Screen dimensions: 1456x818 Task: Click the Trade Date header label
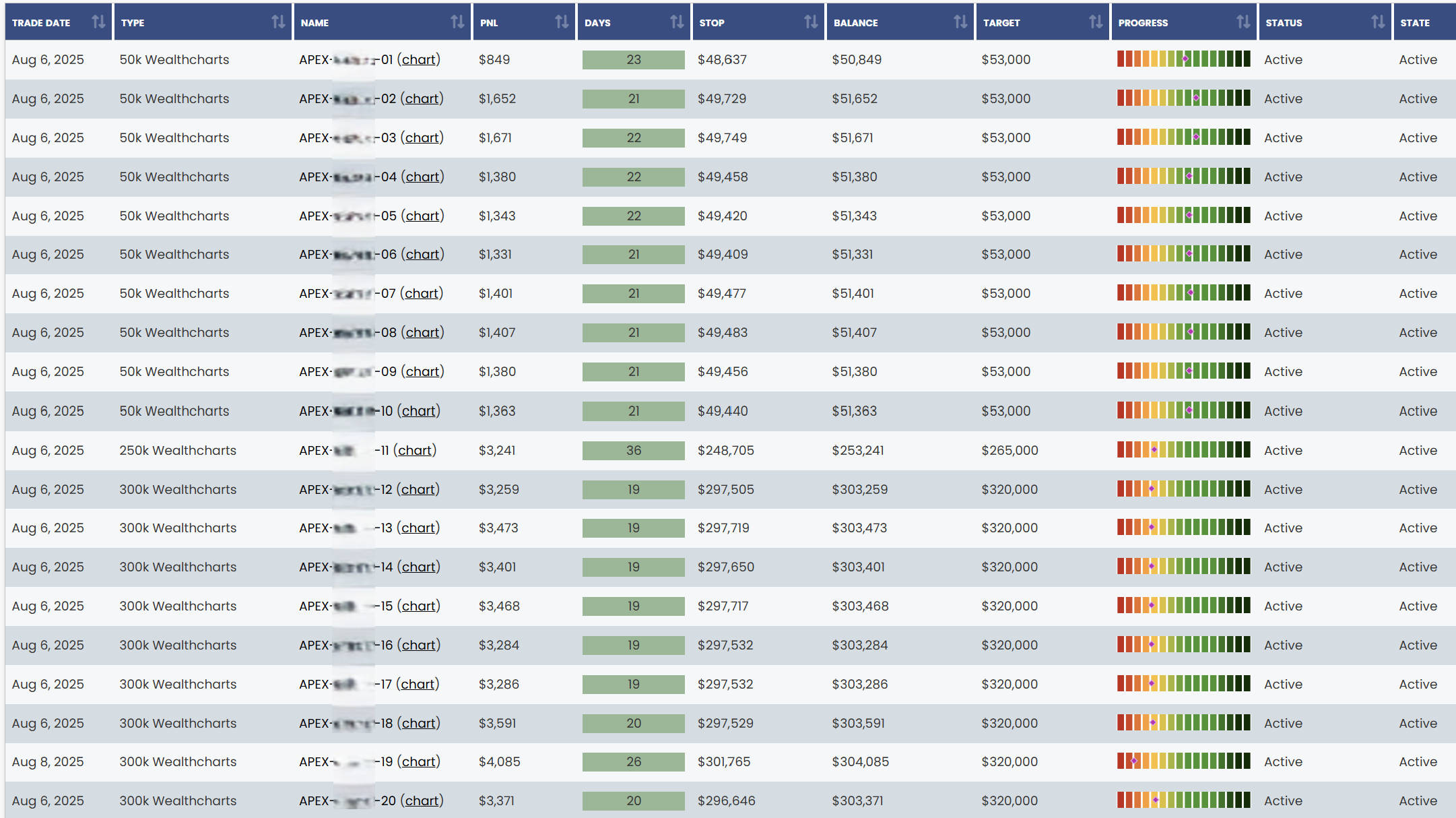(41, 22)
